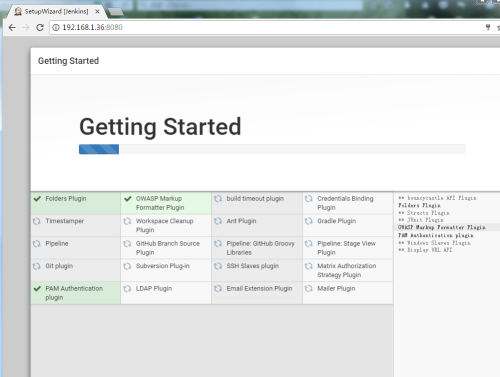Select the Mailer Plugin text

point(336,289)
